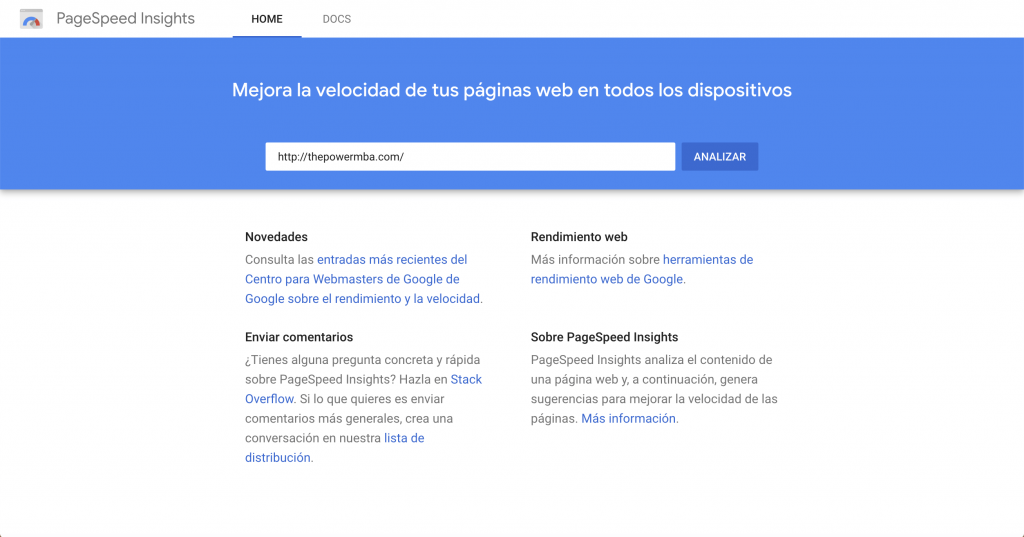Click the URL input field containing thepowermba.com
The width and height of the screenshot is (1024, 537).
coord(470,157)
